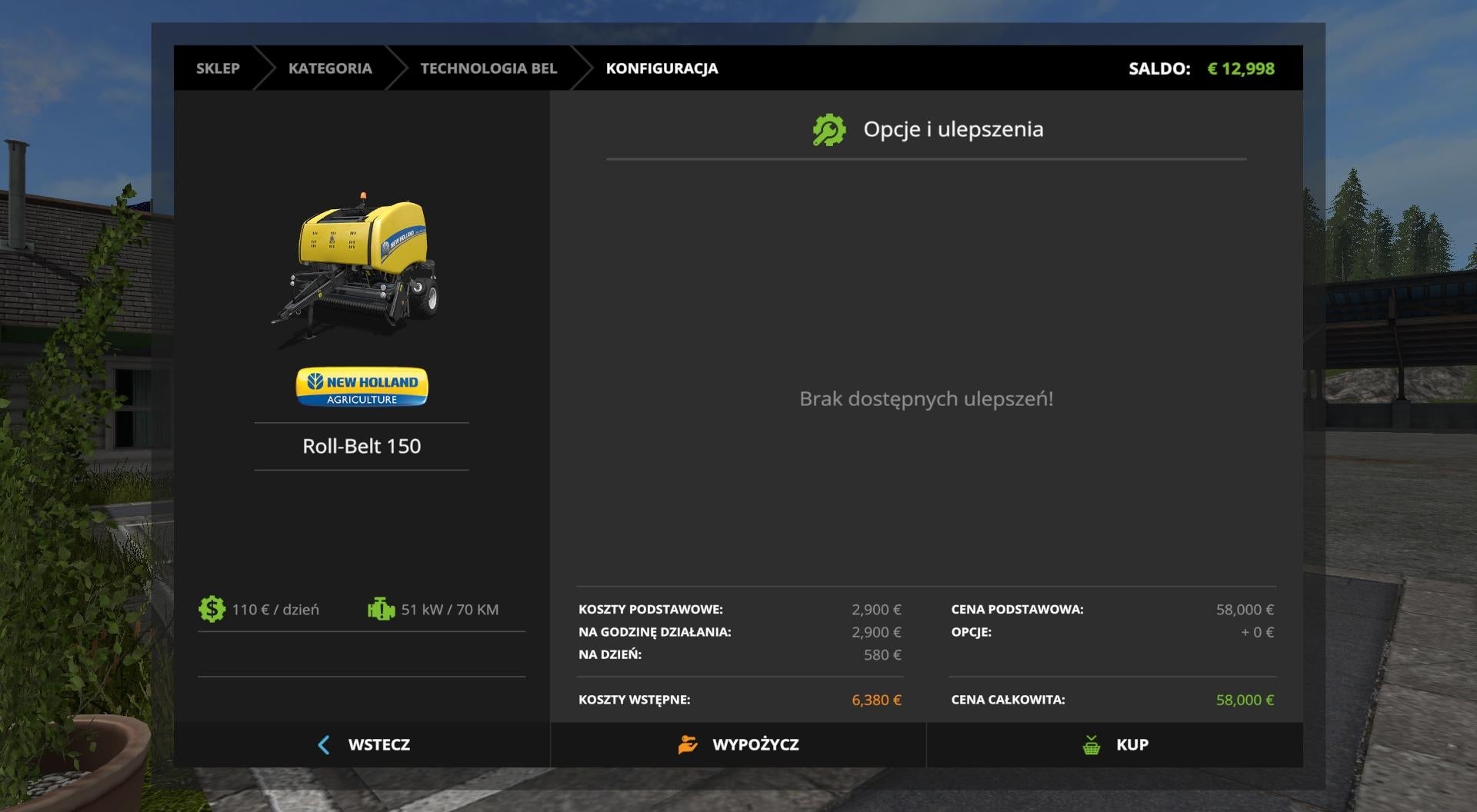Click the green 58,000 € total price
1477x812 pixels.
point(1245,701)
